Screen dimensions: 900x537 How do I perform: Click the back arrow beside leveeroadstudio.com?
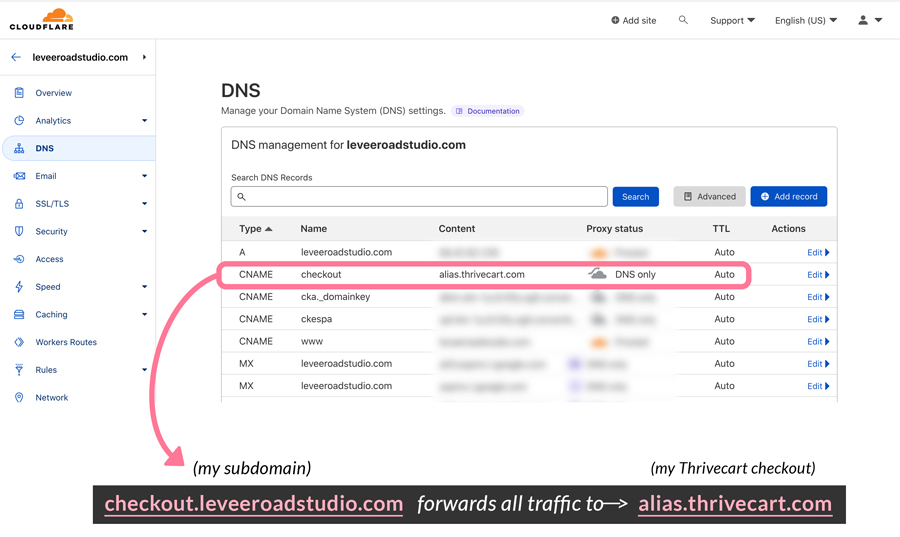(16, 57)
